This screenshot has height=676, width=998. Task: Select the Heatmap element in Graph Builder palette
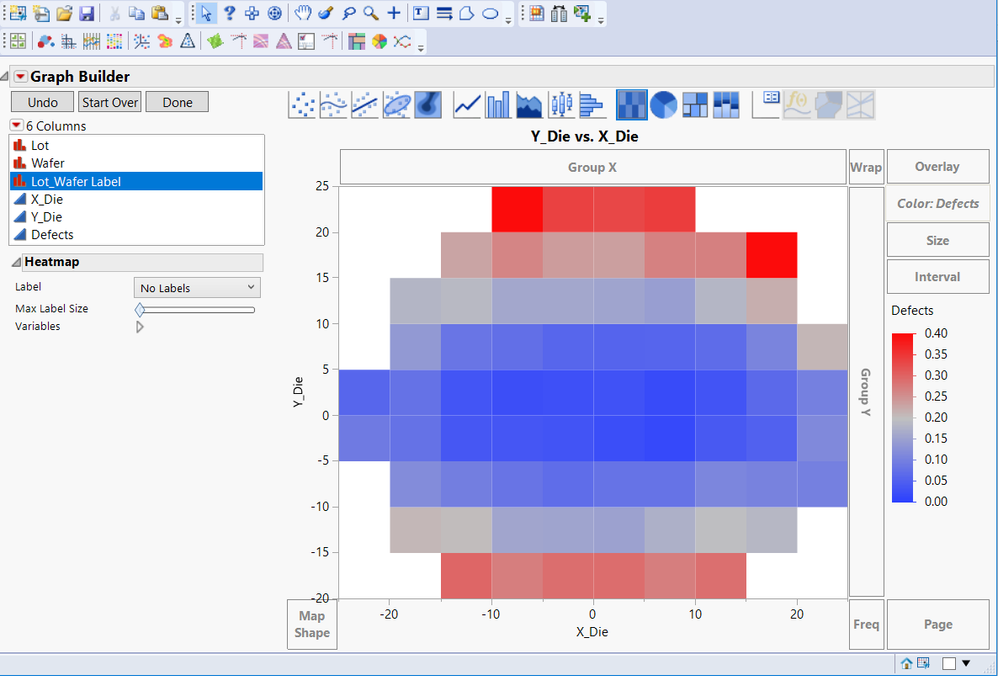[631, 104]
